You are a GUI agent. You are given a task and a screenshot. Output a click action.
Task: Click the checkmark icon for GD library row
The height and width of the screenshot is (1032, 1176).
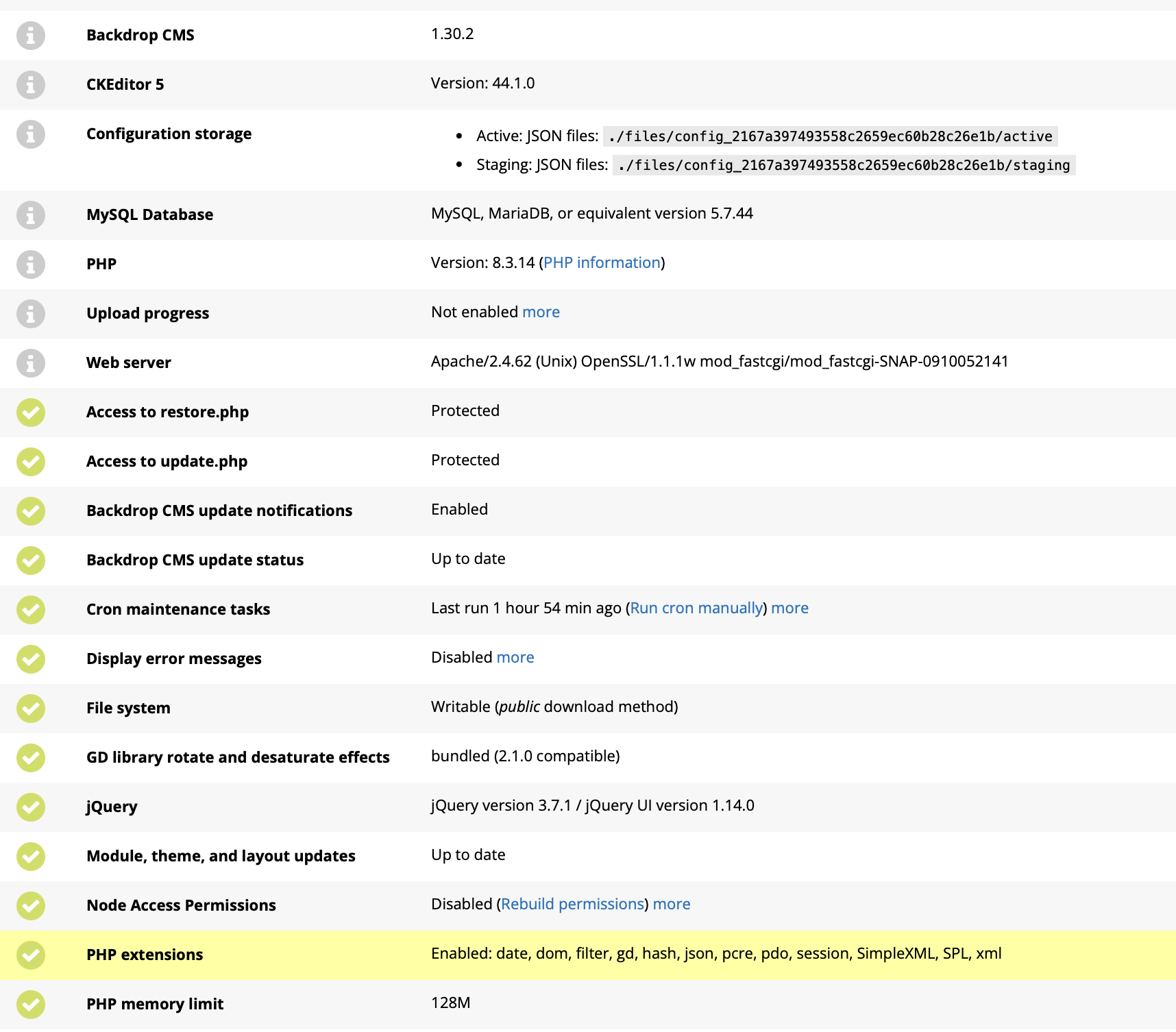coord(31,758)
